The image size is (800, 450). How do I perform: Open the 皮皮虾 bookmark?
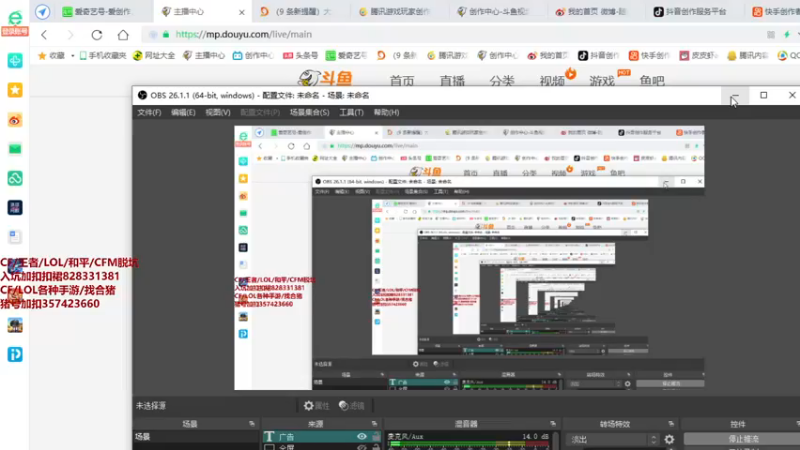click(698, 56)
